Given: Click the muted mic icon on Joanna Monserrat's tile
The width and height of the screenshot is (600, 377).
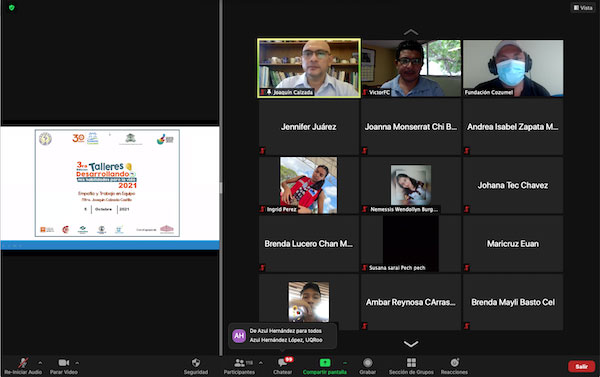Looking at the screenshot, I should [365, 151].
